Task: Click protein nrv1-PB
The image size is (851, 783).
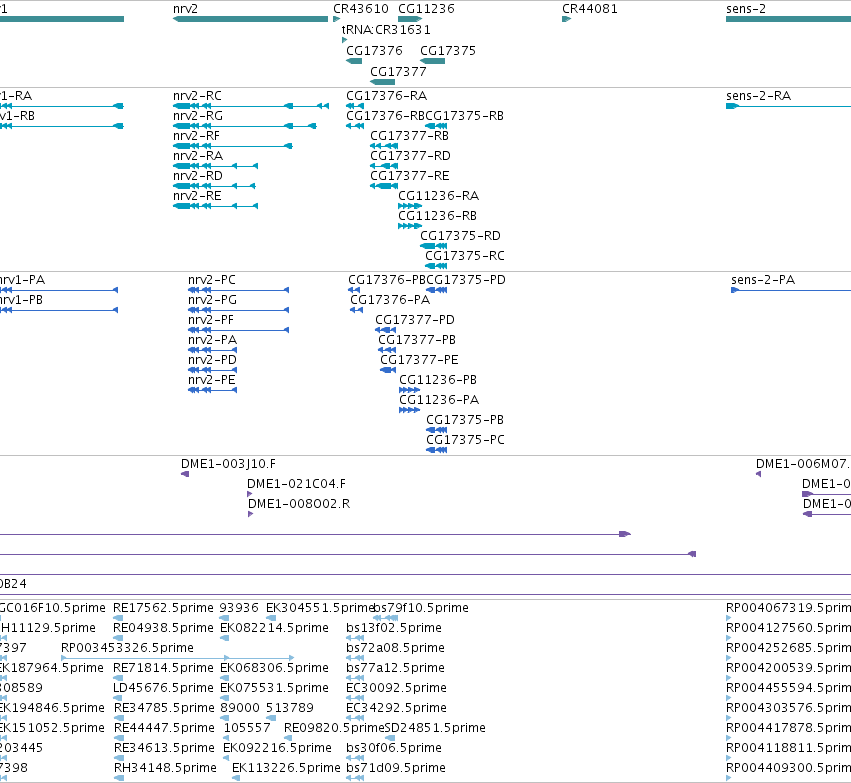Action: click(x=21, y=301)
